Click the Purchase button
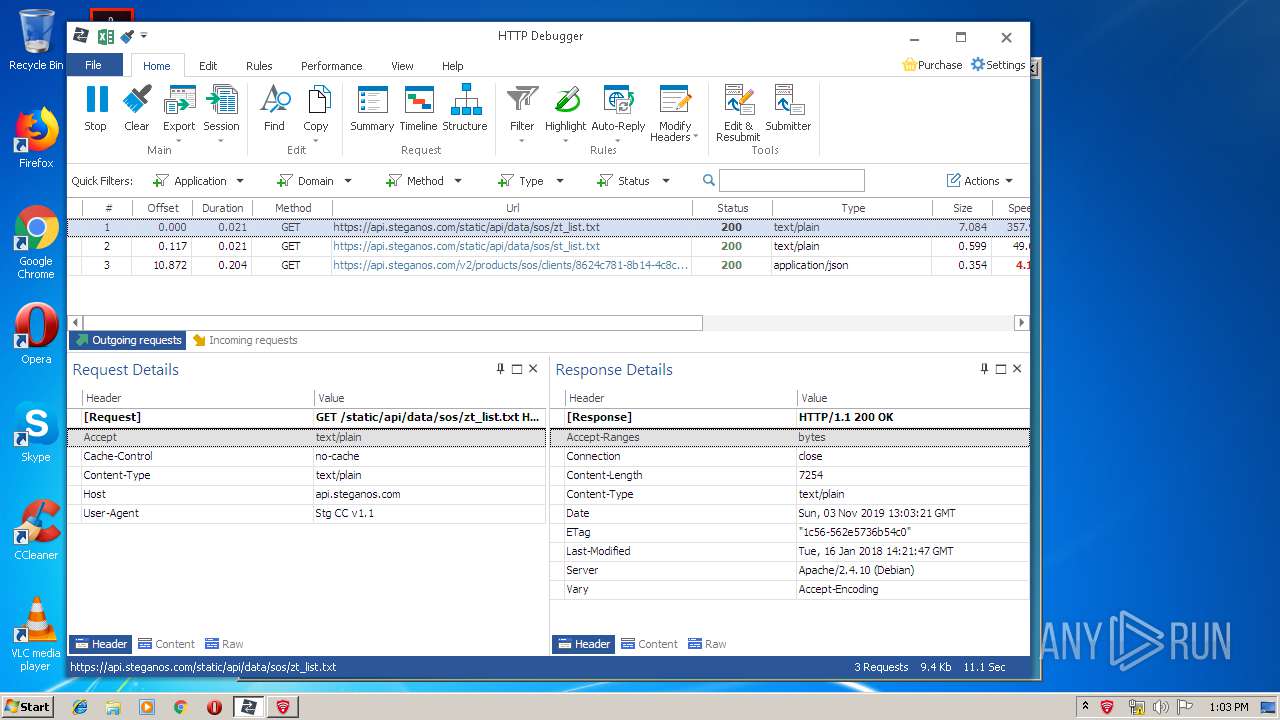Viewport: 1280px width, 720px height. coord(932,65)
